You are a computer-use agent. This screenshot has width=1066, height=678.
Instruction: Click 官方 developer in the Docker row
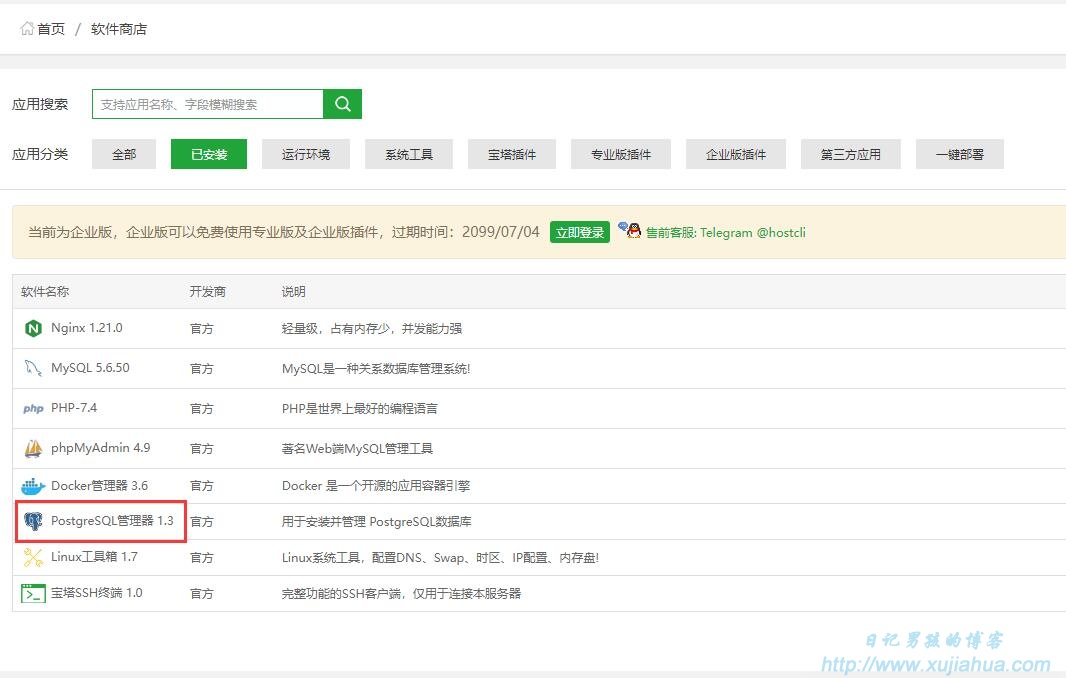point(201,486)
